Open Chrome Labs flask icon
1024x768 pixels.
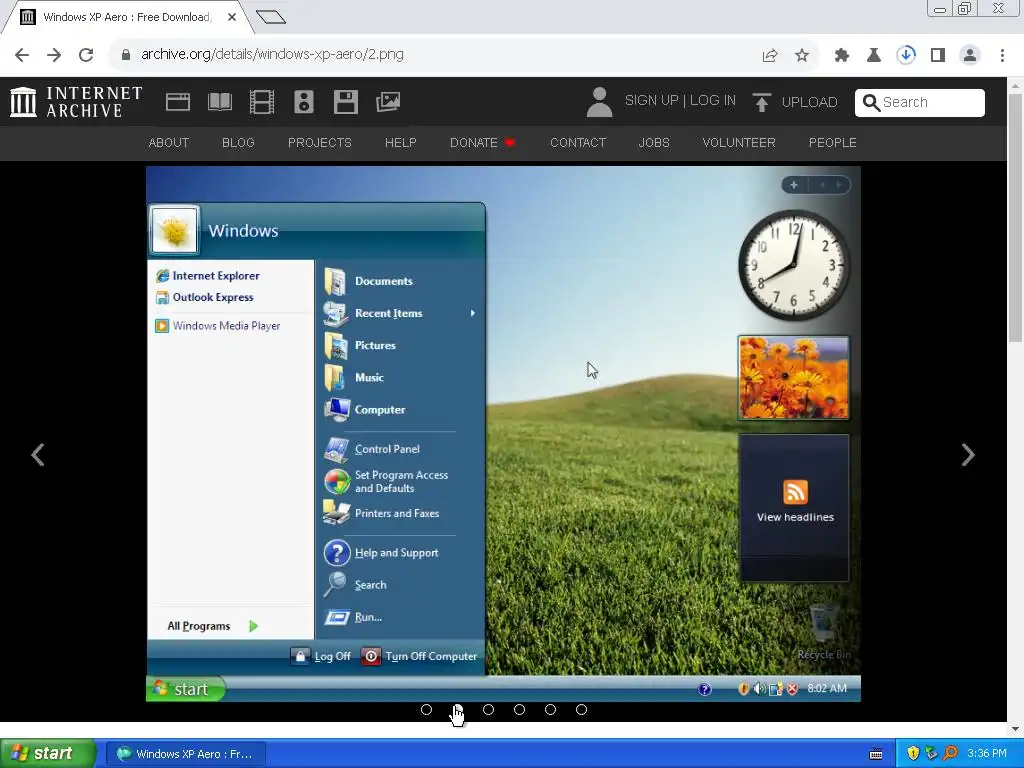point(874,56)
